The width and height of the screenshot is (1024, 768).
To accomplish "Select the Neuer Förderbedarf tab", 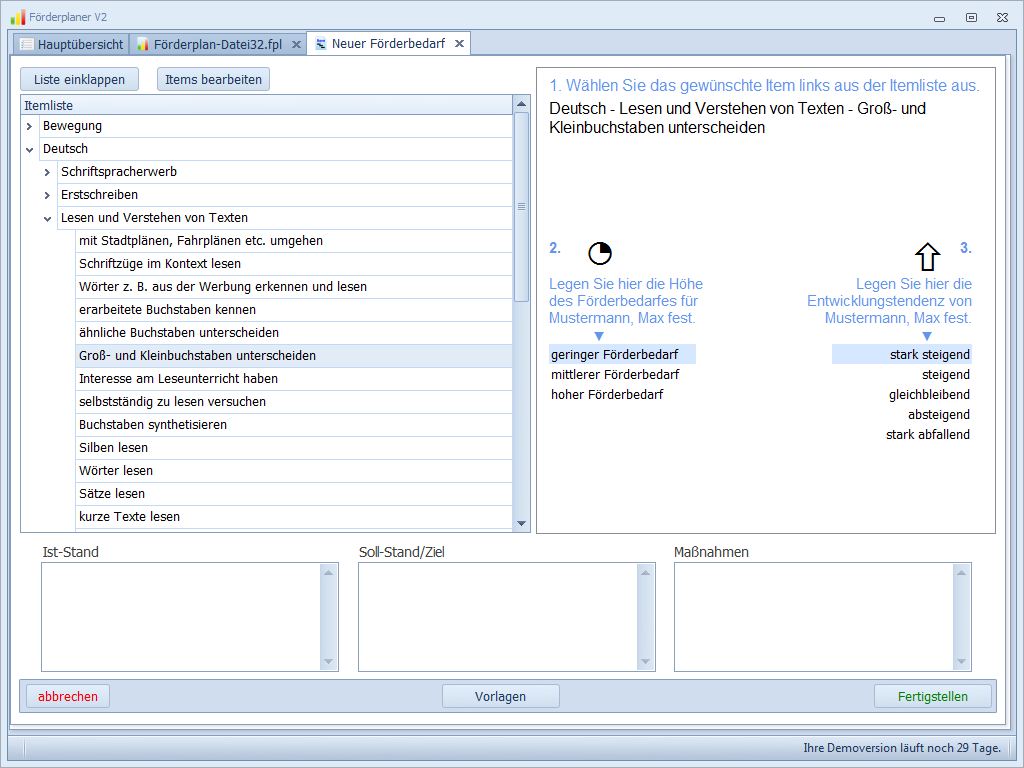I will pyautogui.click(x=389, y=44).
